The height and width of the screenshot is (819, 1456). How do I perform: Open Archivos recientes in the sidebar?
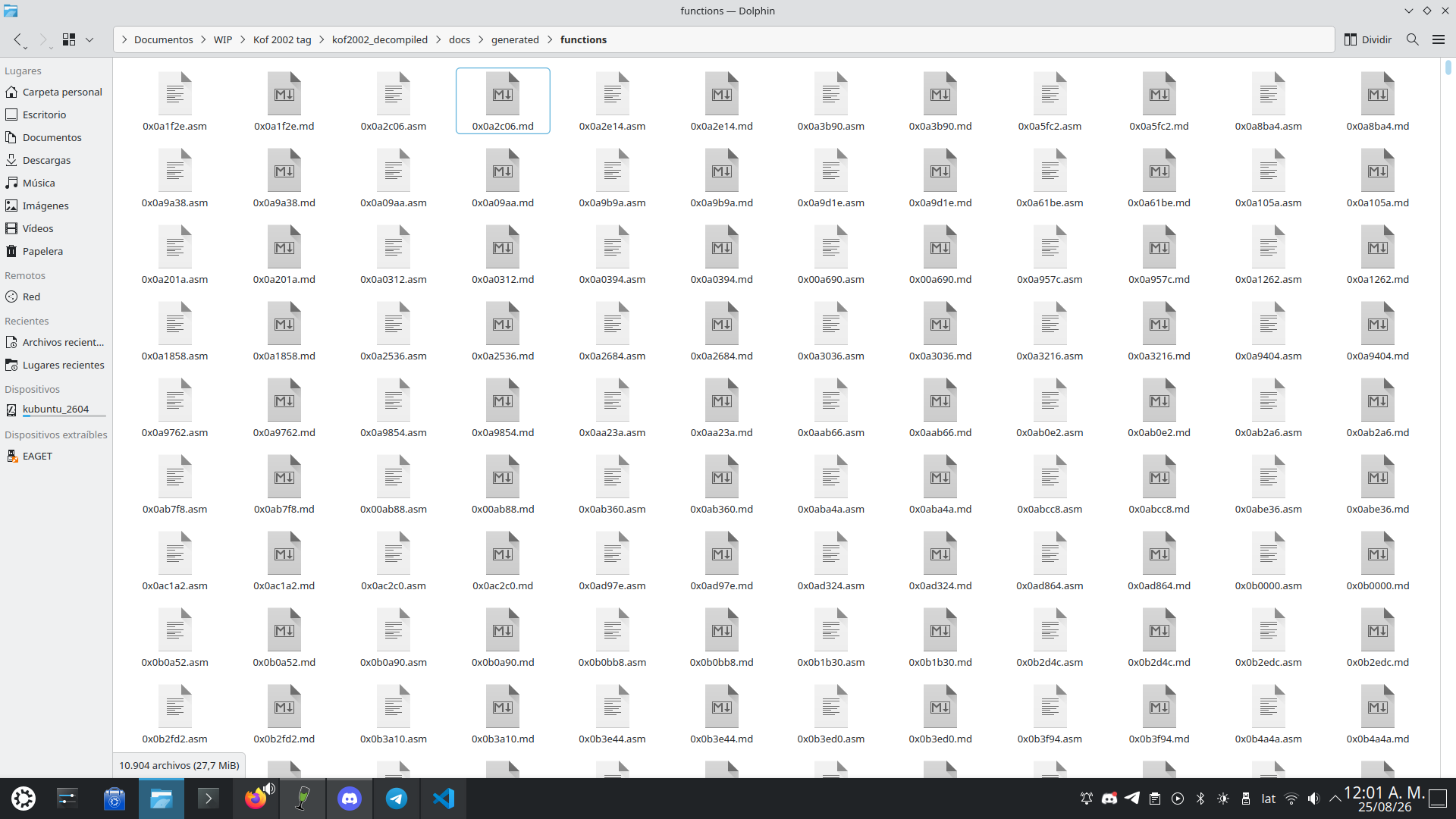56,342
